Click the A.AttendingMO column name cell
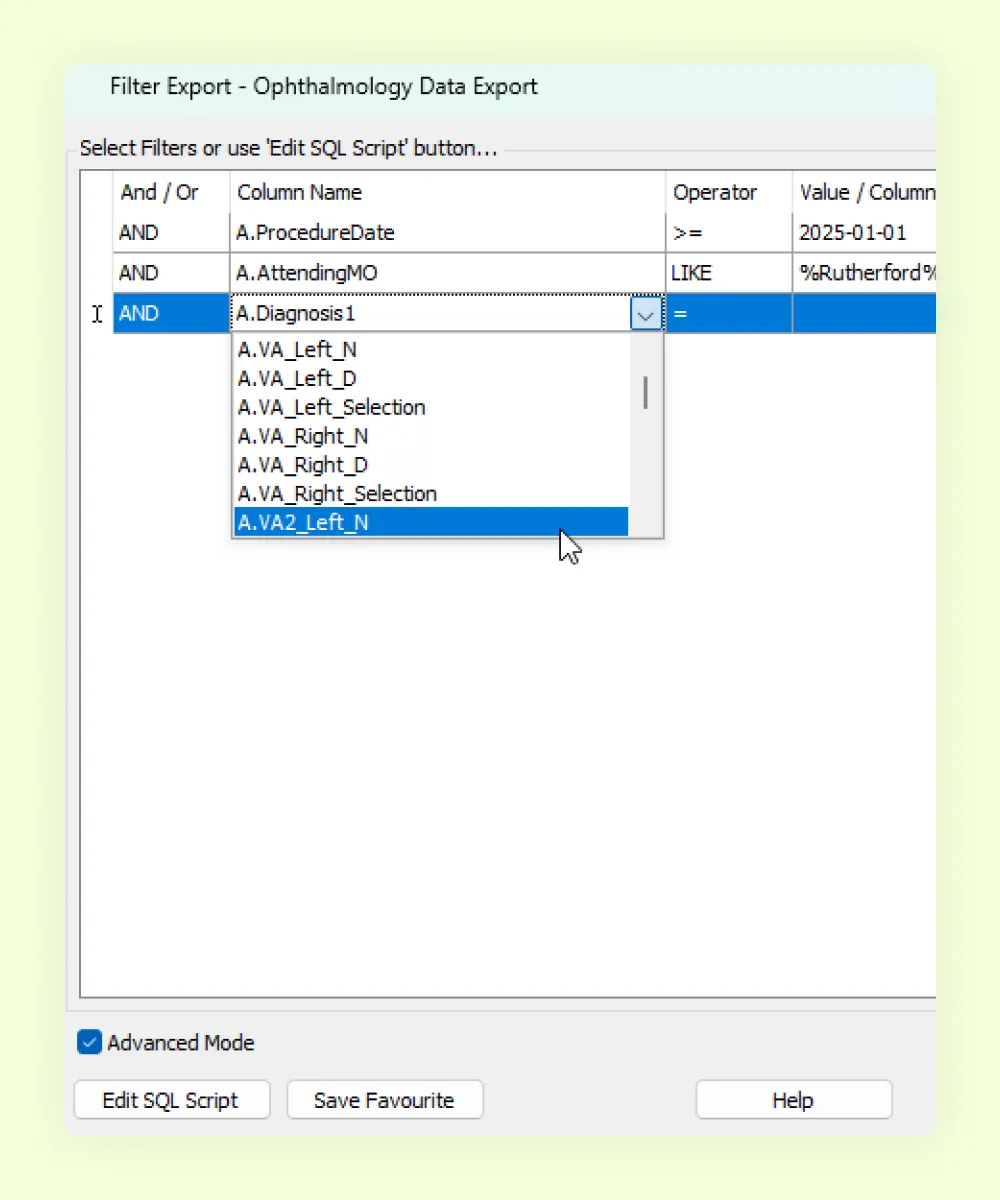The image size is (1000, 1200). tap(448, 273)
